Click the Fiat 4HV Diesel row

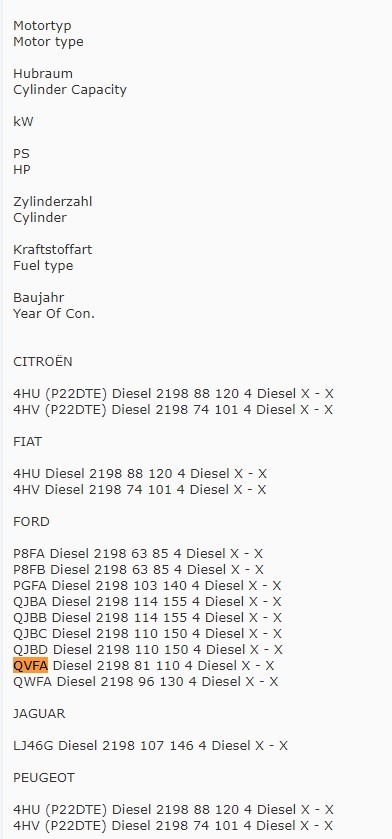[x=140, y=490]
